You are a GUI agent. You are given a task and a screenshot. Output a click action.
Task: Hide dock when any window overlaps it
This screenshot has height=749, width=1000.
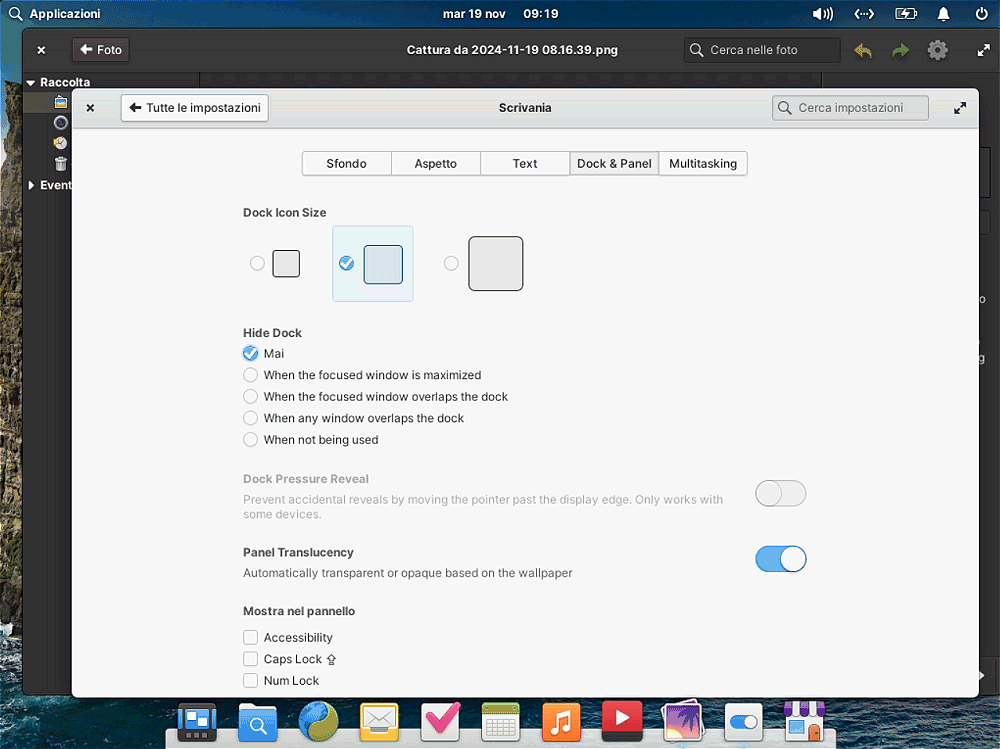353,419
